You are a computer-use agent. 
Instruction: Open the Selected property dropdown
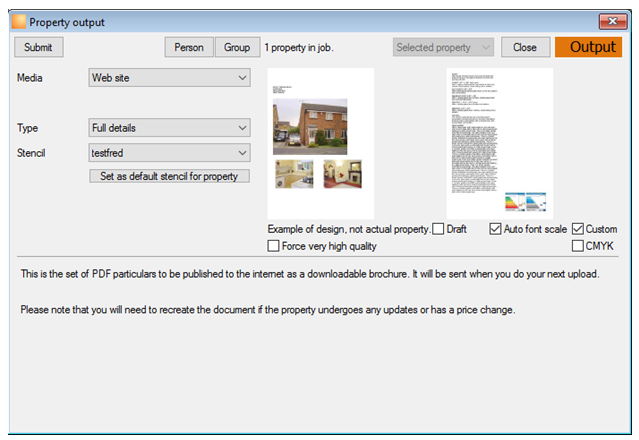443,47
